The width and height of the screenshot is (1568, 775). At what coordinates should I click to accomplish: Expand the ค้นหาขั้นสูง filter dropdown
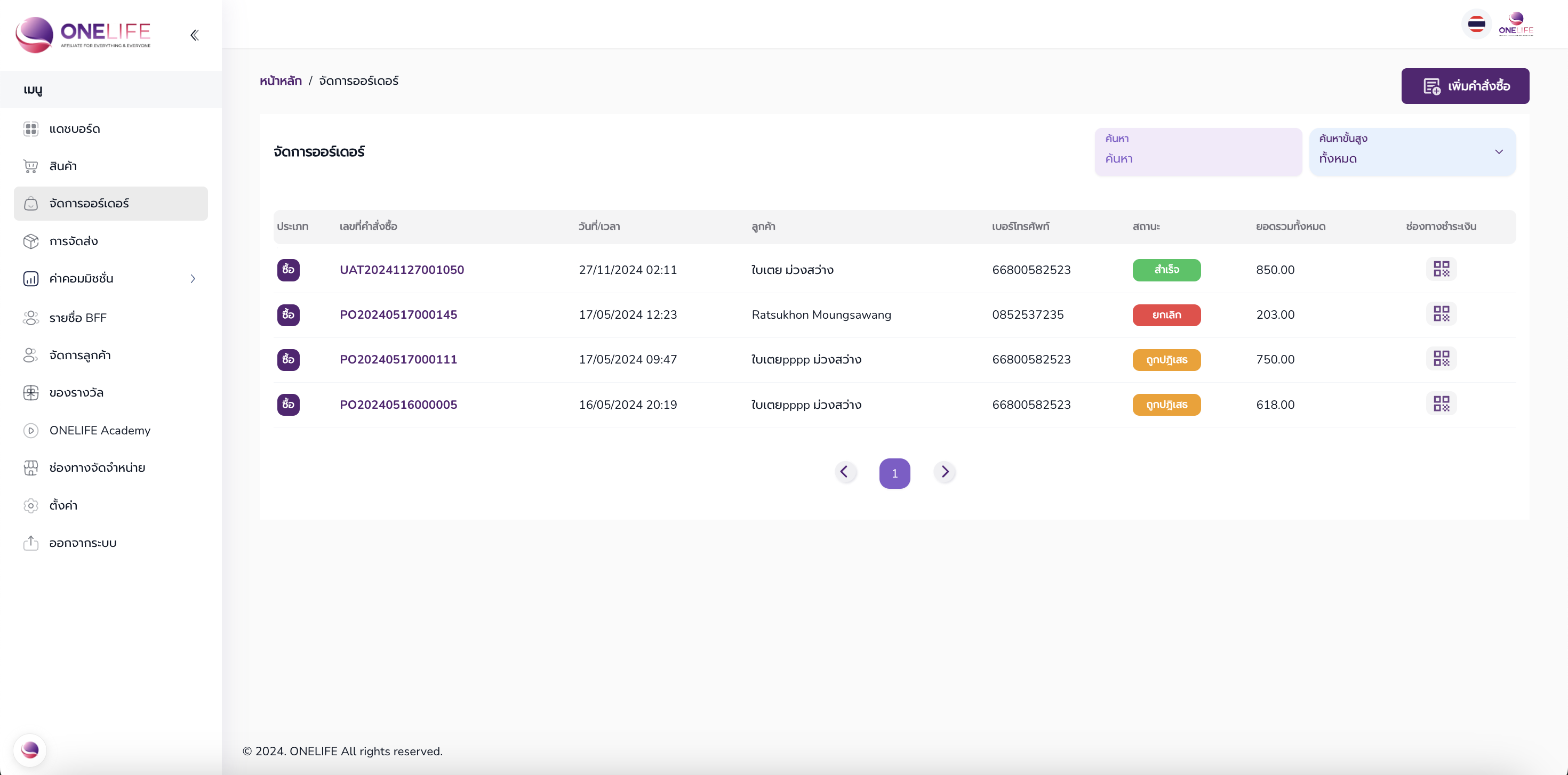pyautogui.click(x=1412, y=151)
